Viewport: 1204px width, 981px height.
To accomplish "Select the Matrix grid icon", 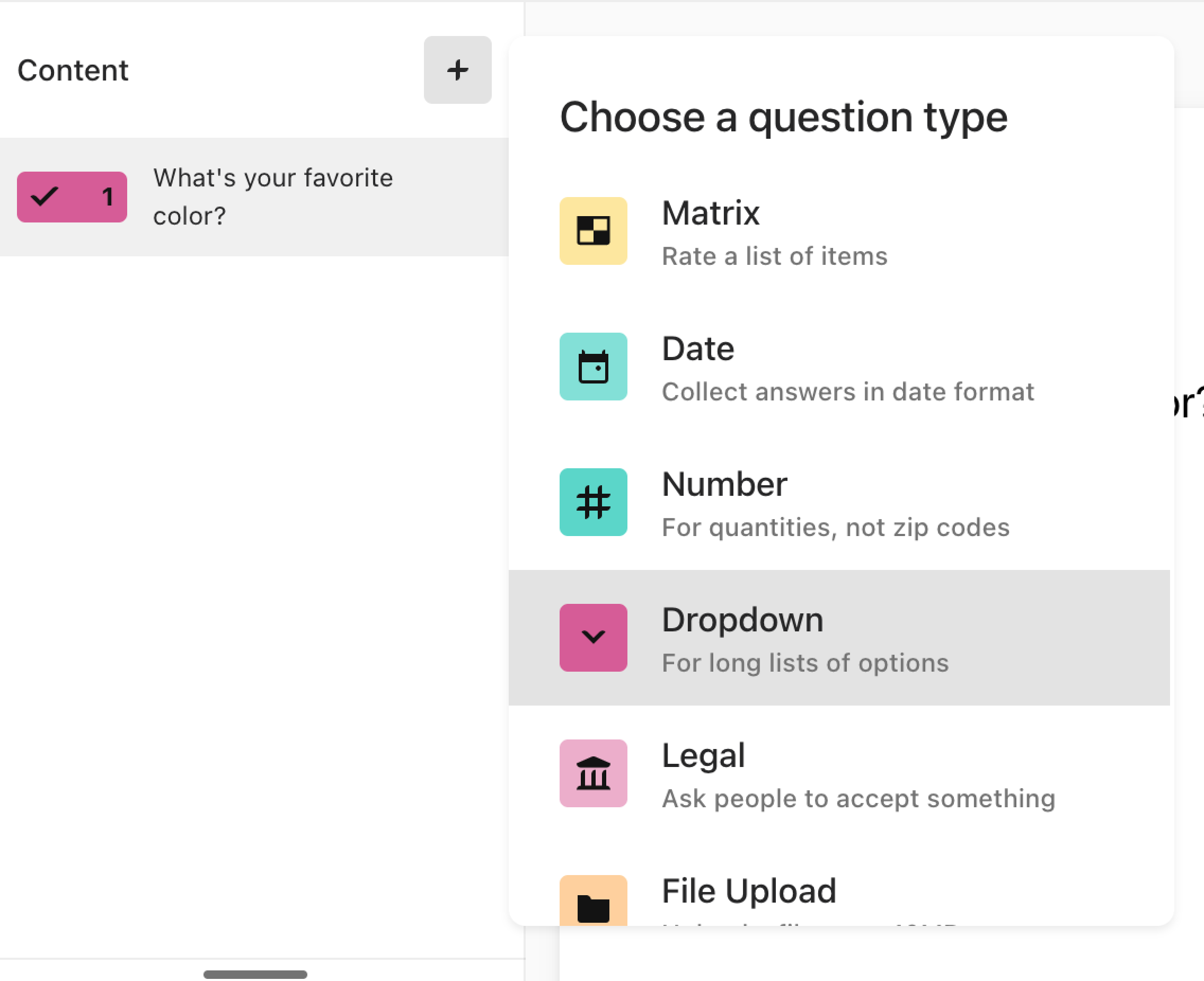I will pyautogui.click(x=593, y=230).
